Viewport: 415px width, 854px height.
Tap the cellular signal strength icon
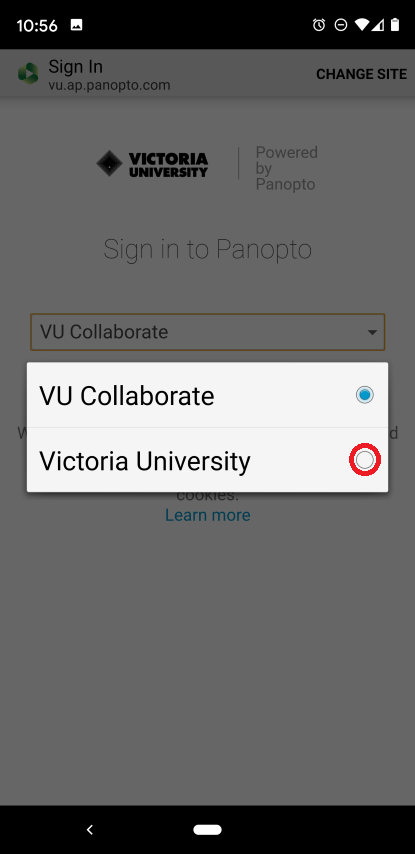click(377, 25)
